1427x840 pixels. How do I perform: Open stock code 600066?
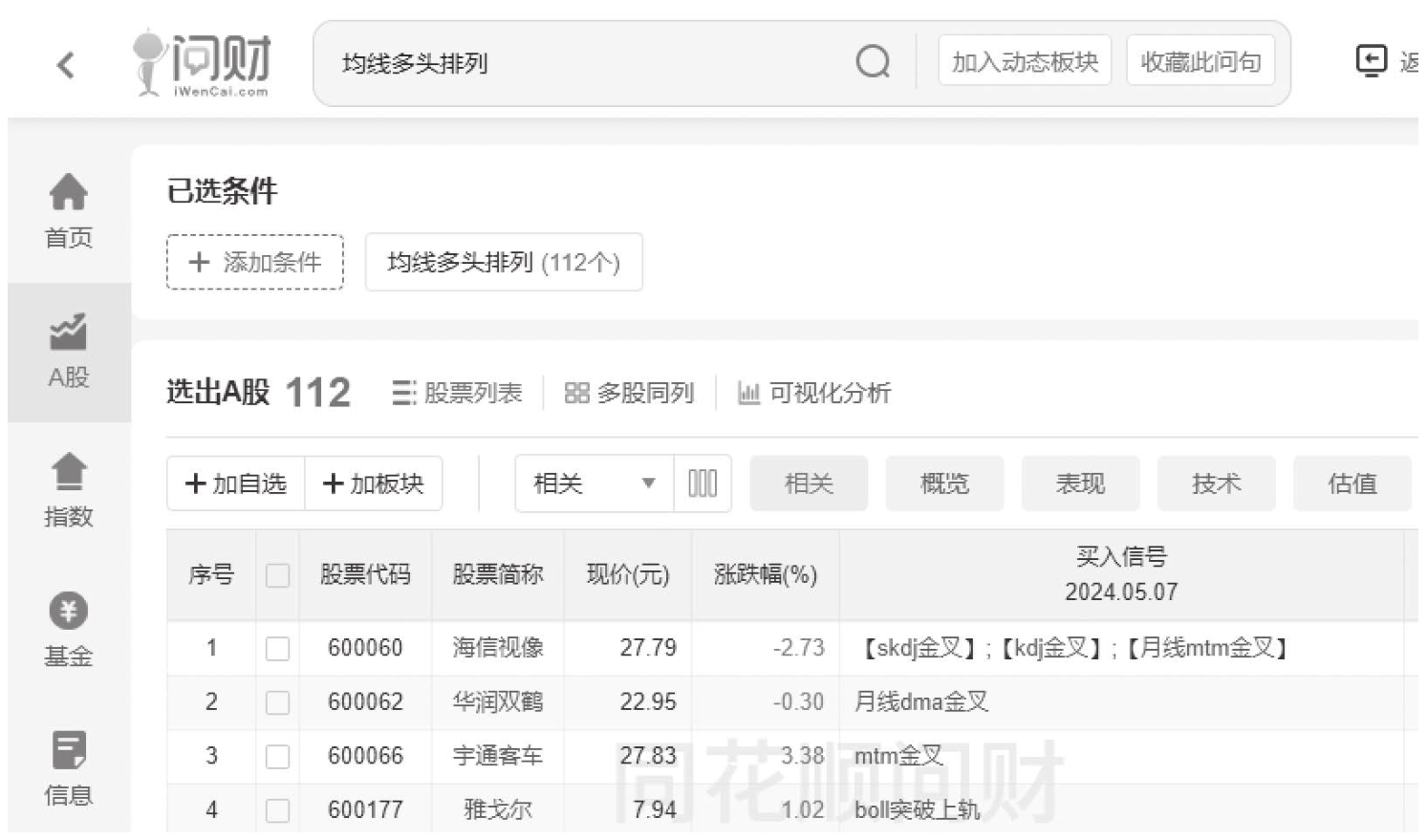coord(365,756)
